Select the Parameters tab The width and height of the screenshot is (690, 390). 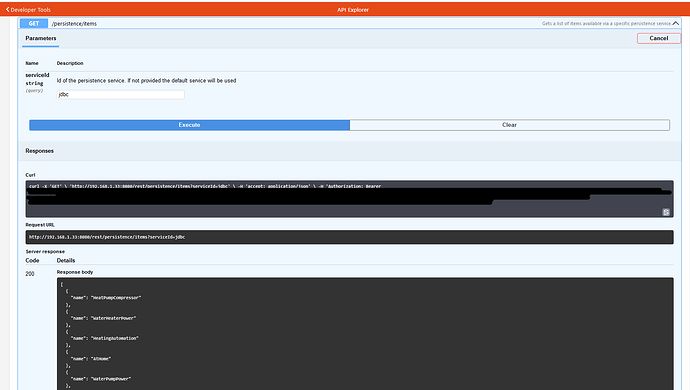pos(40,38)
